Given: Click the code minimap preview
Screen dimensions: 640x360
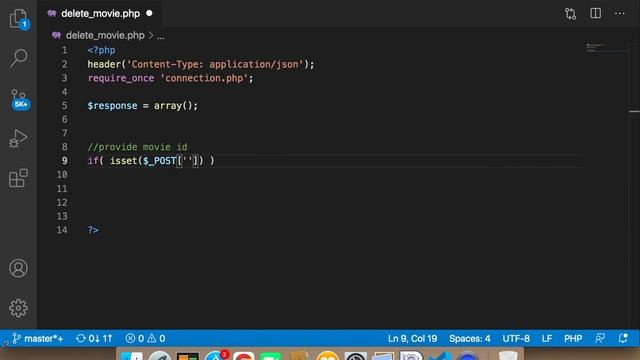Looking at the screenshot, I should pos(606,48).
